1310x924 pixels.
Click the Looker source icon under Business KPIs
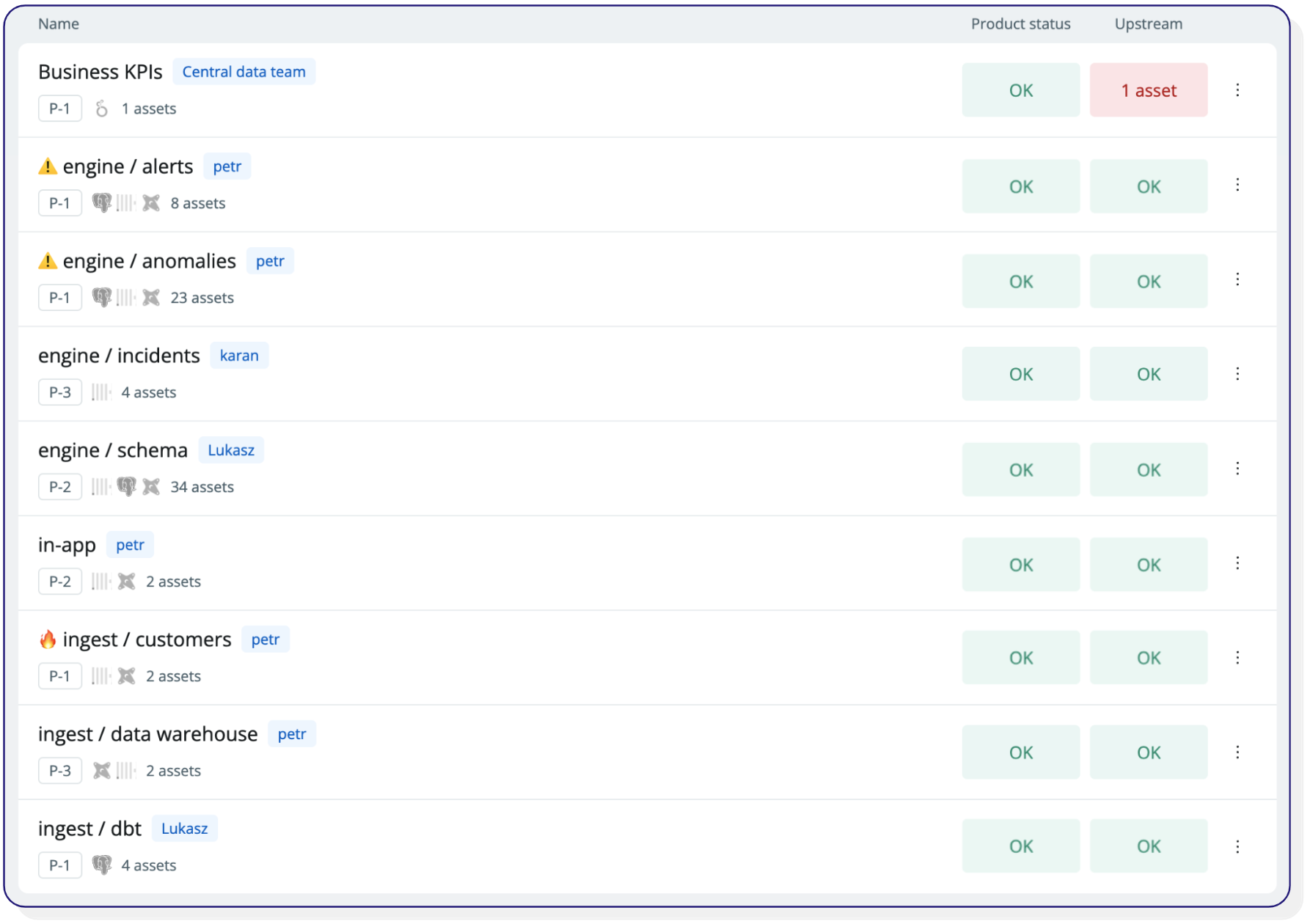point(102,109)
